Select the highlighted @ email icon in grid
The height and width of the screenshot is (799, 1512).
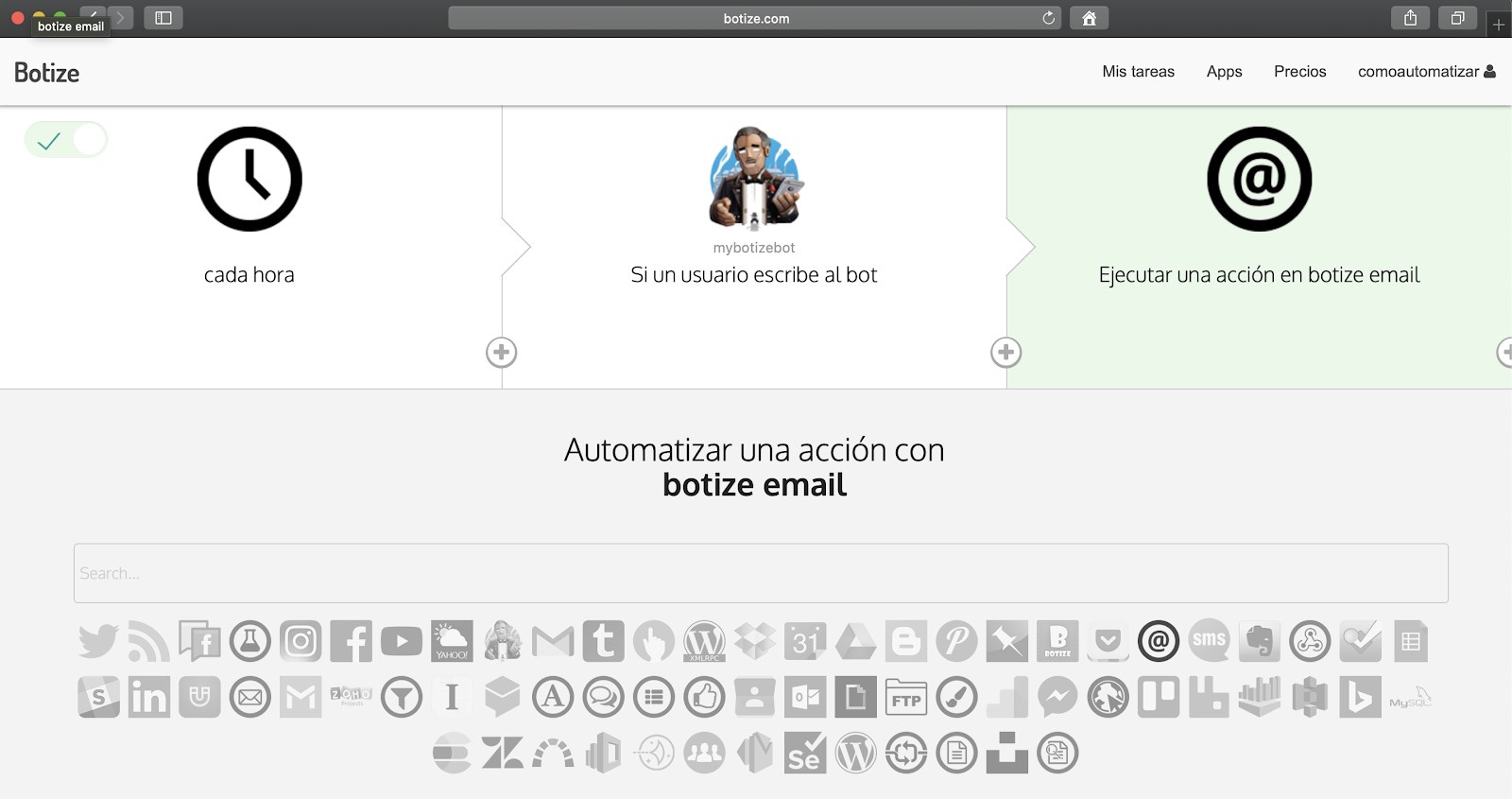pos(1159,641)
